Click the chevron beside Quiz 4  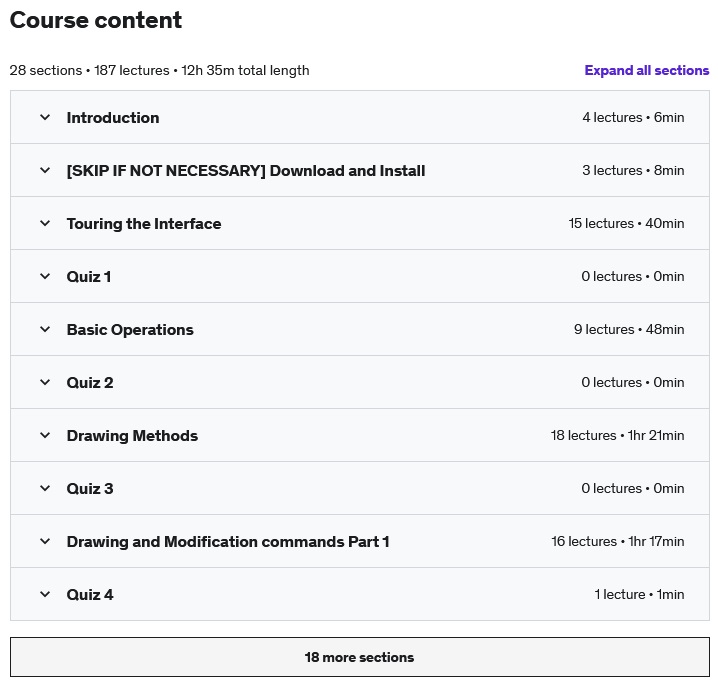tap(45, 594)
